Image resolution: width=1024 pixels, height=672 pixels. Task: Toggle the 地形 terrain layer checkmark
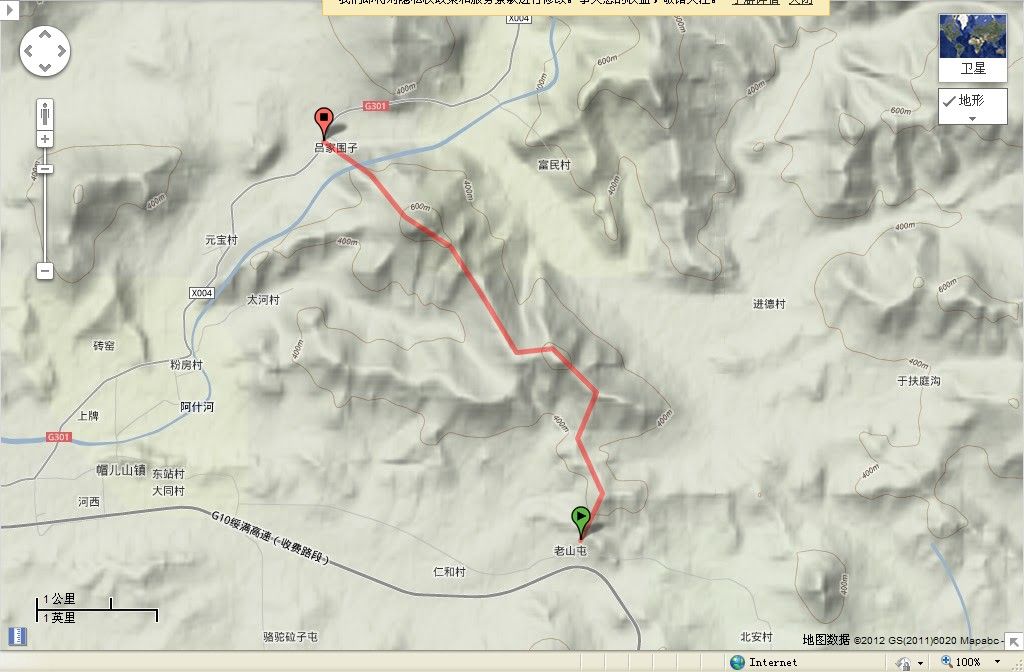click(x=949, y=101)
